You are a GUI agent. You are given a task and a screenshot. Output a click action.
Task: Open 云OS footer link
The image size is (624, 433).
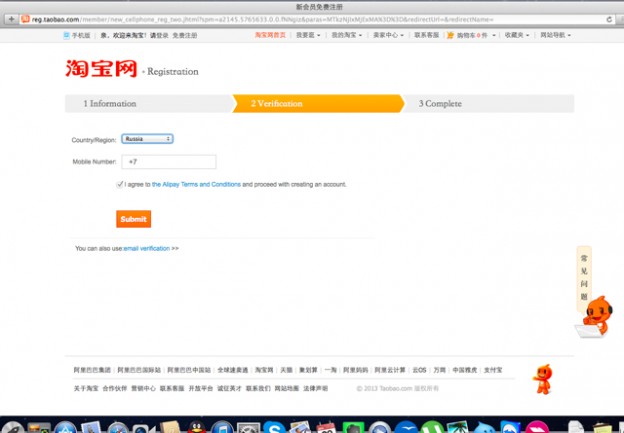point(419,370)
